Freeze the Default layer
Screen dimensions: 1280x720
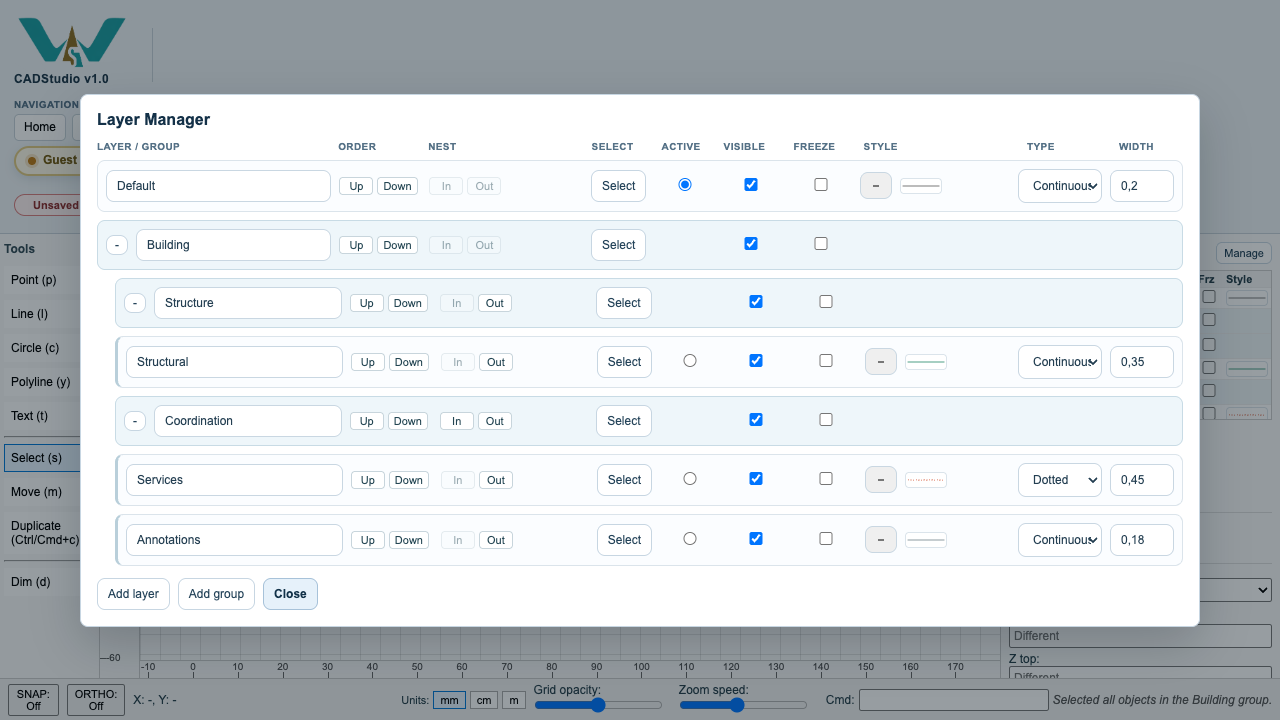tap(821, 185)
